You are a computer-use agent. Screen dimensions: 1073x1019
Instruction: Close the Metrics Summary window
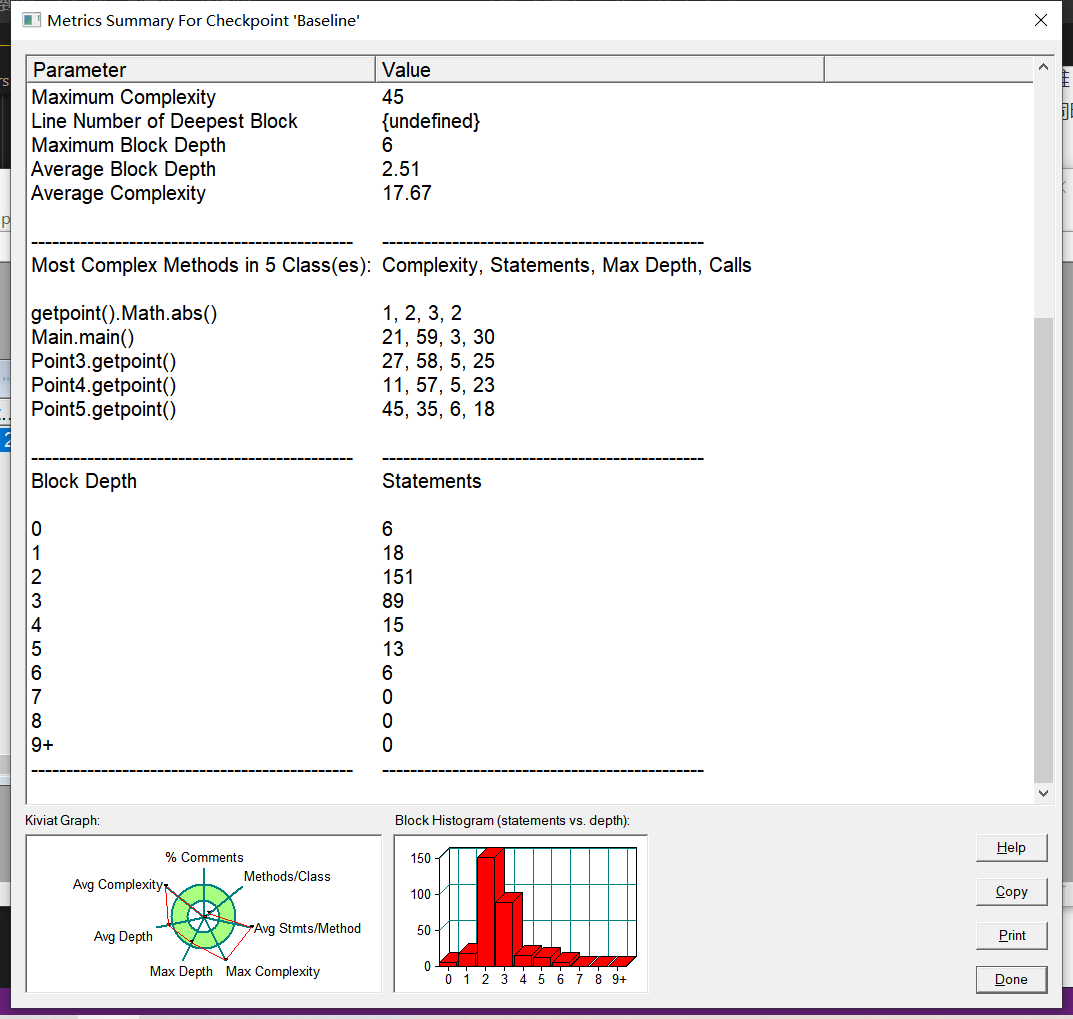point(1041,21)
